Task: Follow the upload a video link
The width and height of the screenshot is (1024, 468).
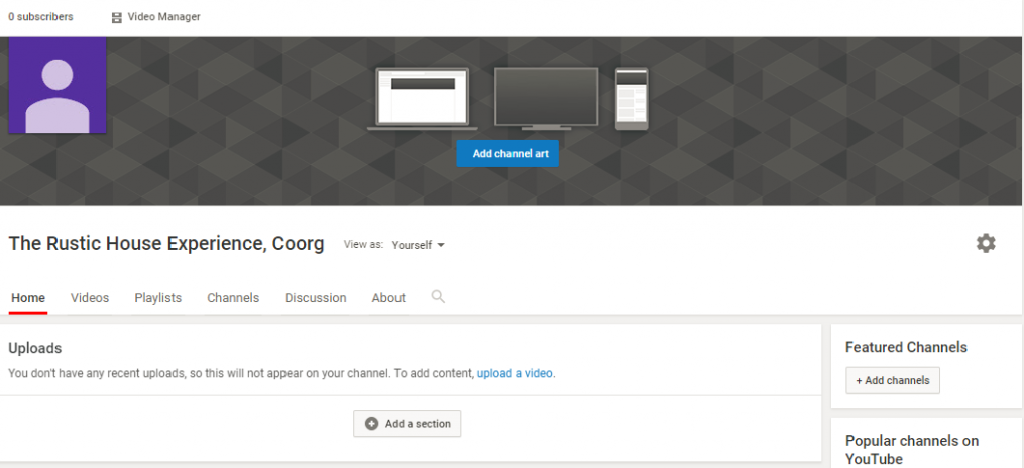Action: point(515,373)
